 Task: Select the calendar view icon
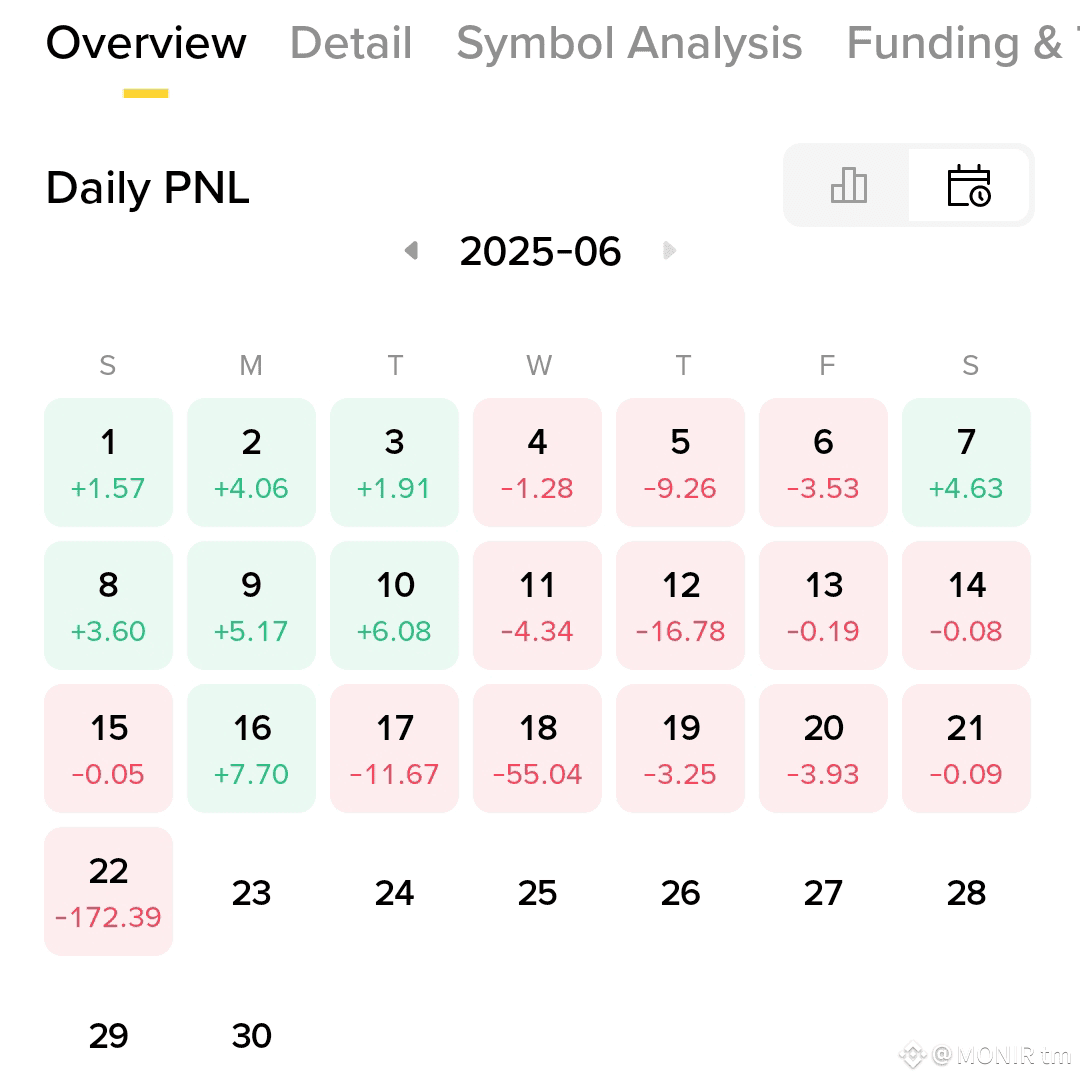click(969, 185)
